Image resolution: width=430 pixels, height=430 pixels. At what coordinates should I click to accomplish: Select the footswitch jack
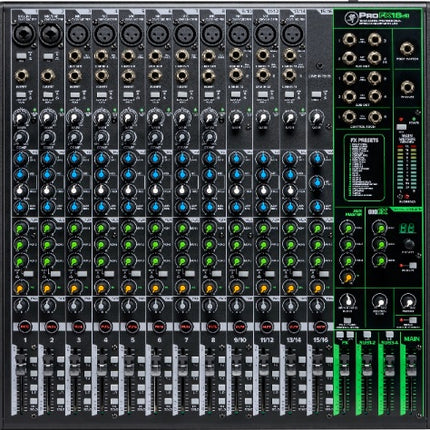point(407,49)
